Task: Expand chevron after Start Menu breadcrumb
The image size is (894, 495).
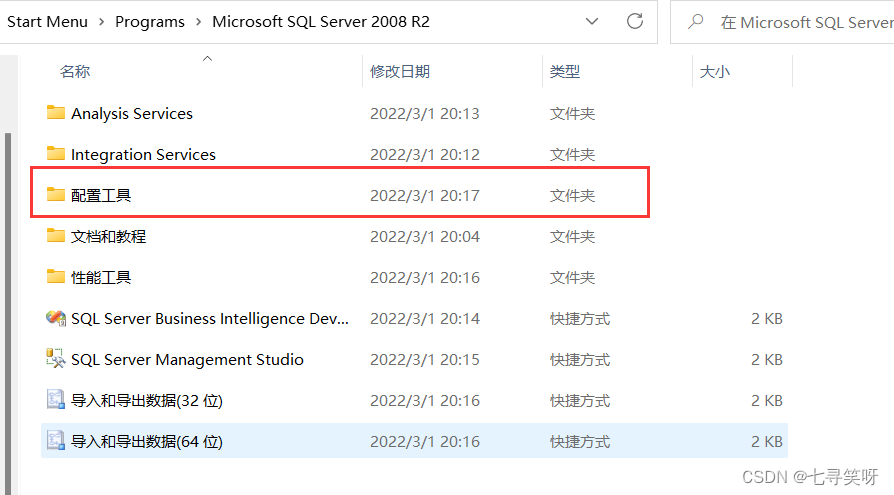Action: click(101, 22)
